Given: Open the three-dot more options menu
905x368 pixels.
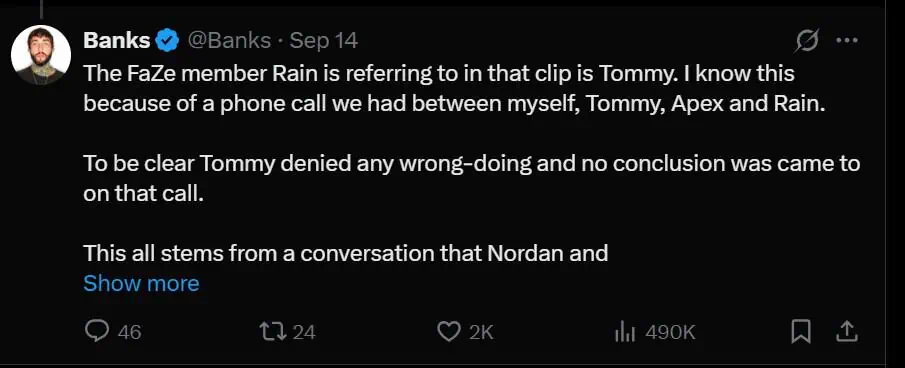Looking at the screenshot, I should click(847, 40).
